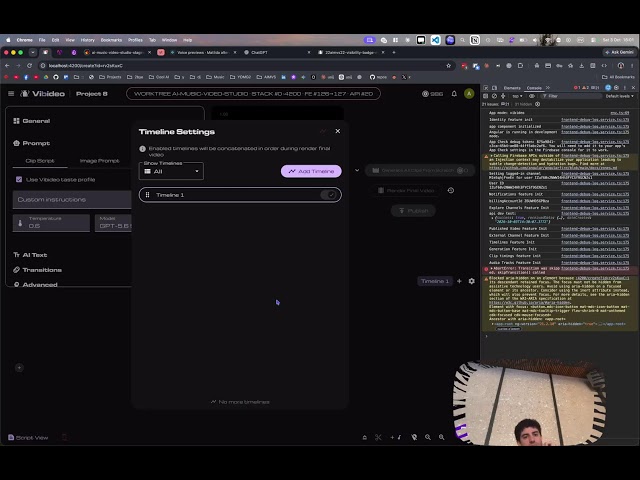The height and width of the screenshot is (480, 640).
Task: Open a new browser tab
Action: [394, 52]
